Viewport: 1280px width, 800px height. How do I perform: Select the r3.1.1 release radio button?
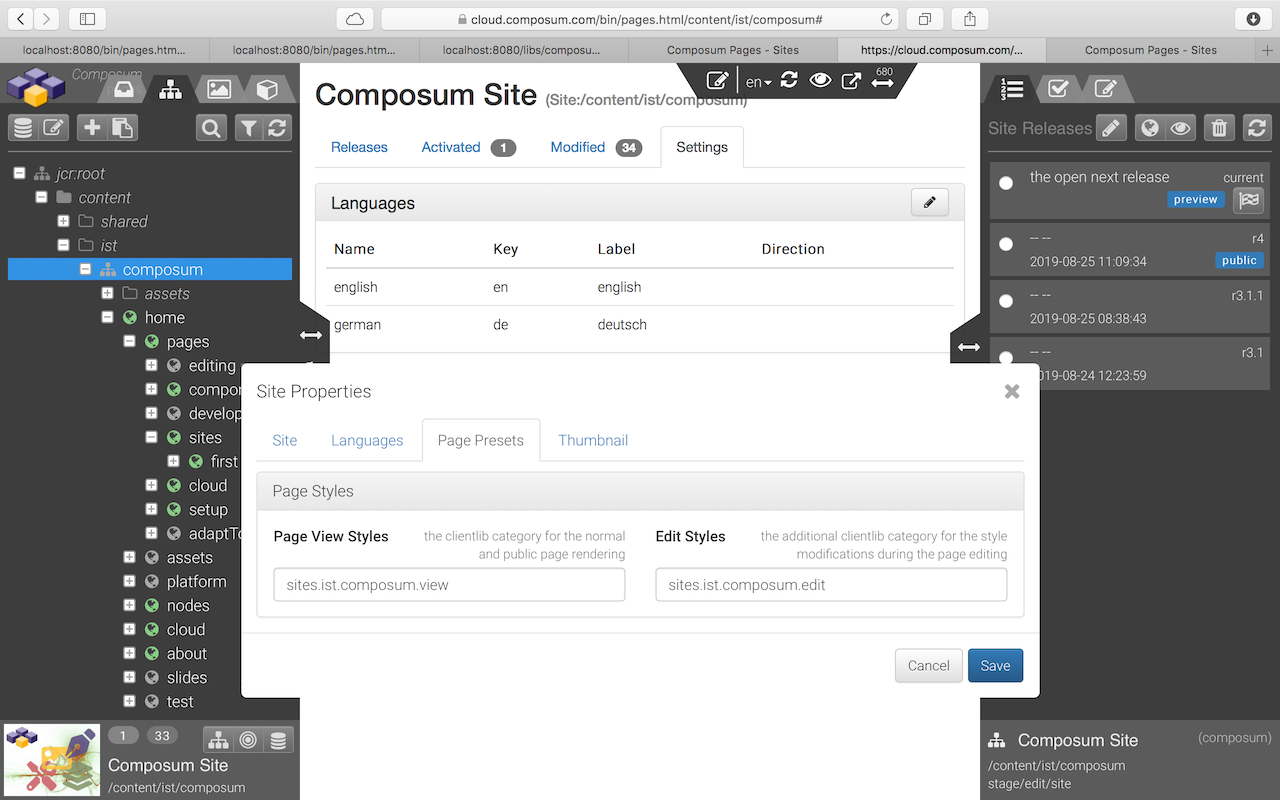1006,301
